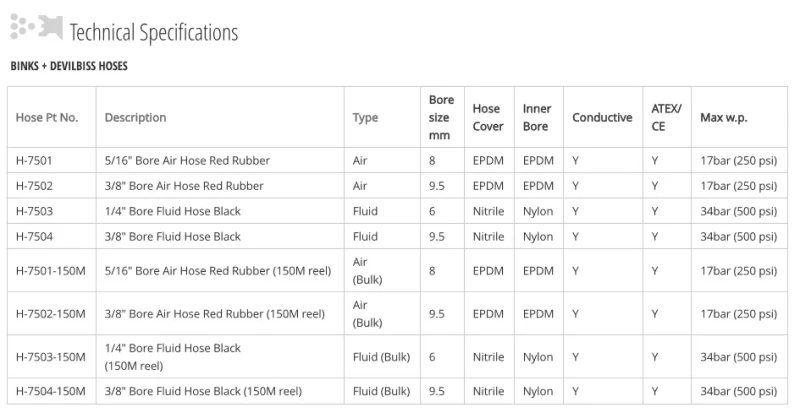Select the Hose Cover column header
Screen dimensions: 800x413
click(488, 117)
